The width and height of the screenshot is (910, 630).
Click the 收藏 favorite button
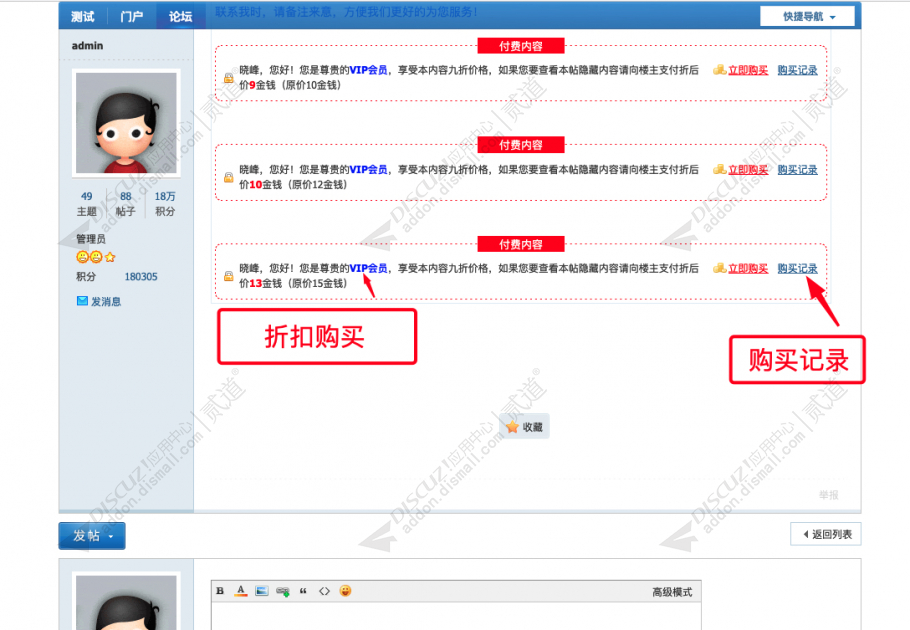point(524,425)
